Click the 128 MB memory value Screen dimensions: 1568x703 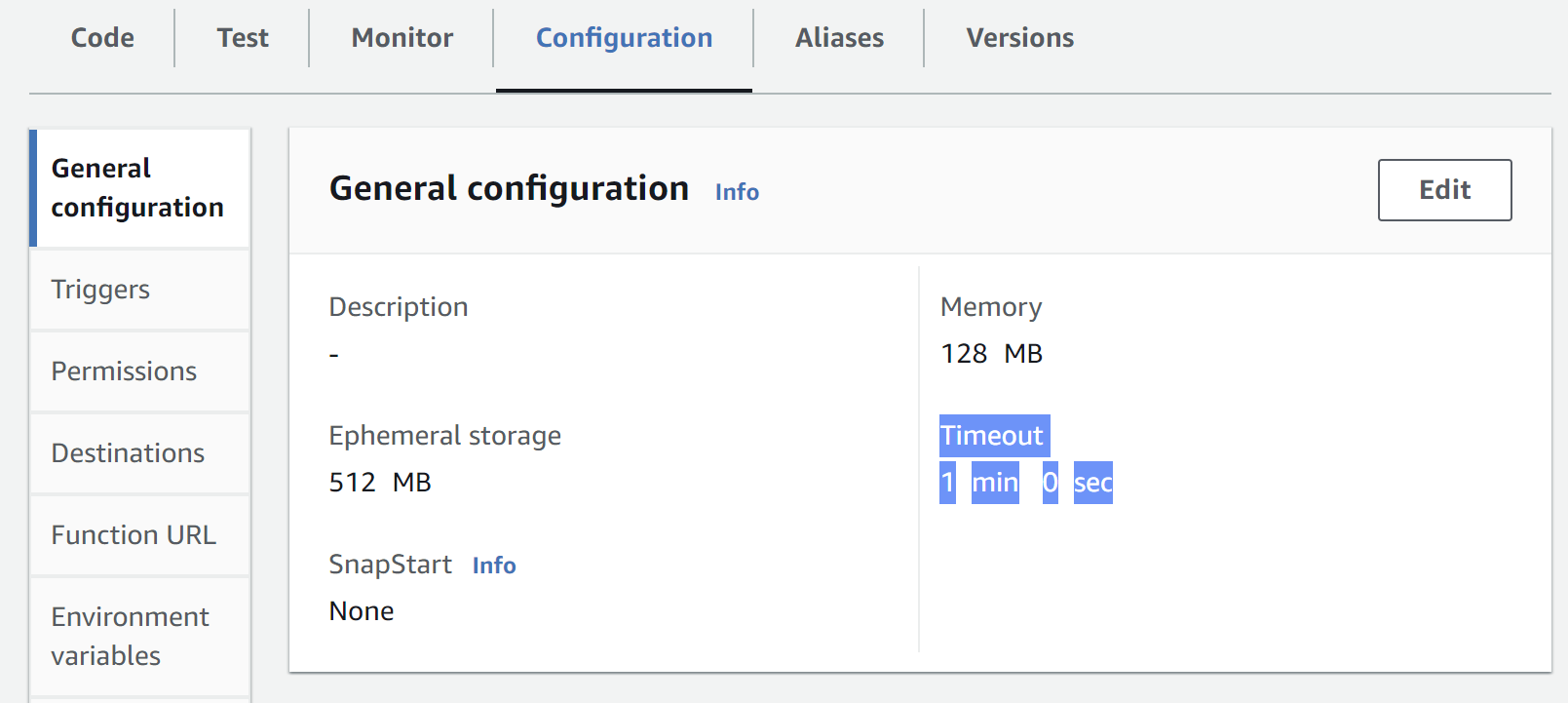pos(991,354)
